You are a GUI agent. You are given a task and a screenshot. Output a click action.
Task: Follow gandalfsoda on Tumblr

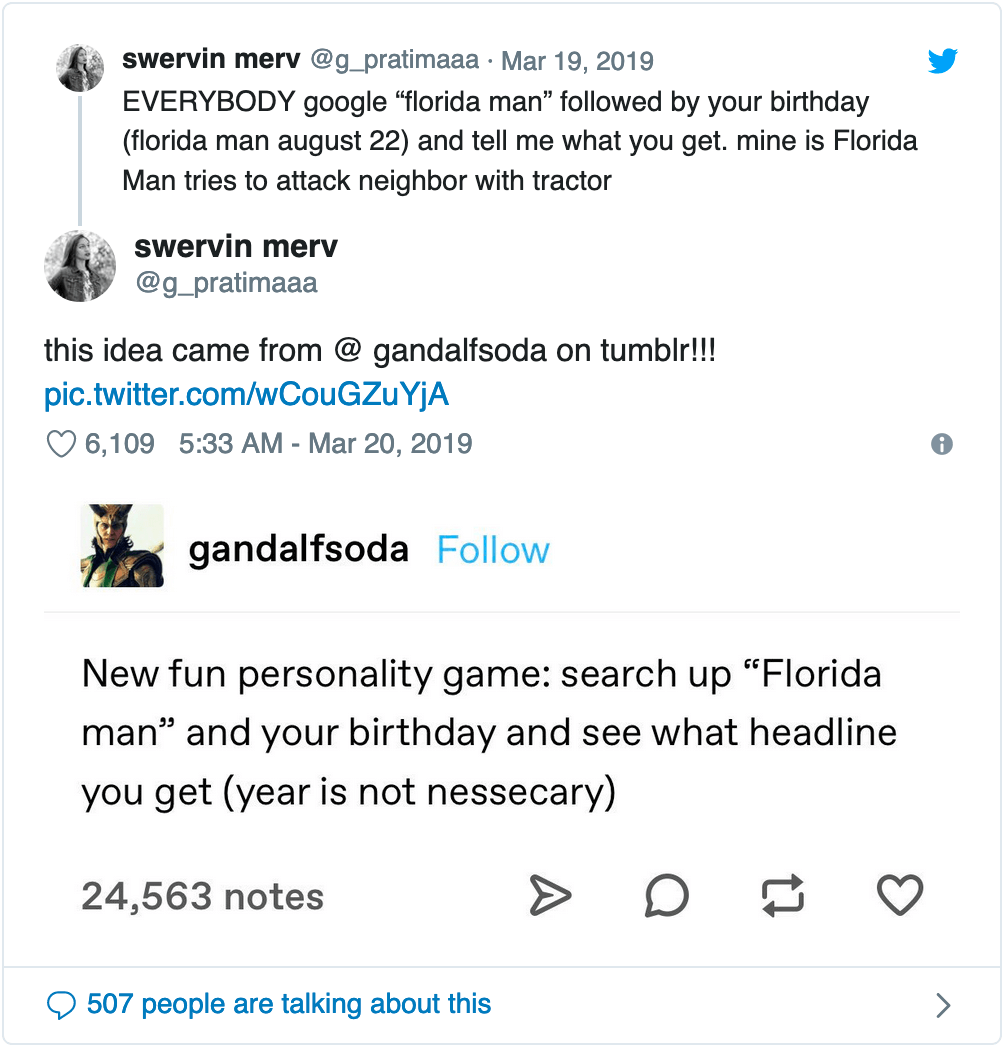tap(493, 550)
